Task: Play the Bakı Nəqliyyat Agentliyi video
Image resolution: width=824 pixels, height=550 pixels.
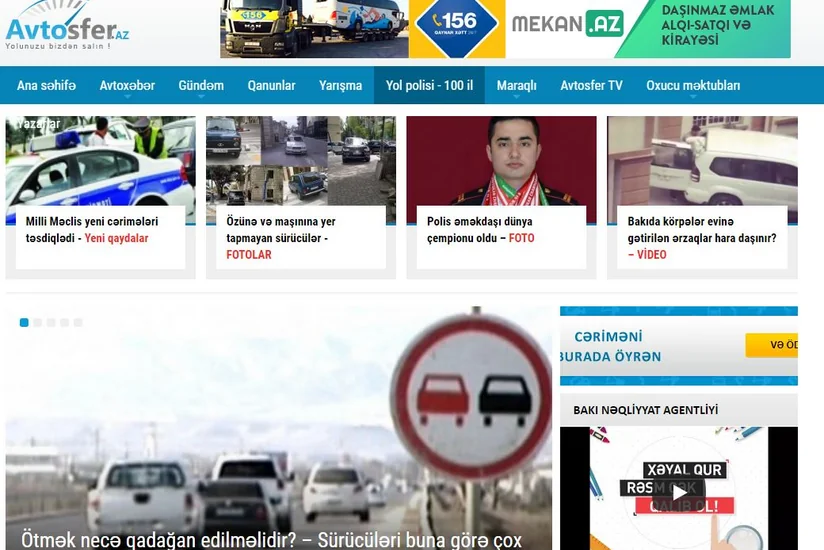Action: tap(679, 493)
